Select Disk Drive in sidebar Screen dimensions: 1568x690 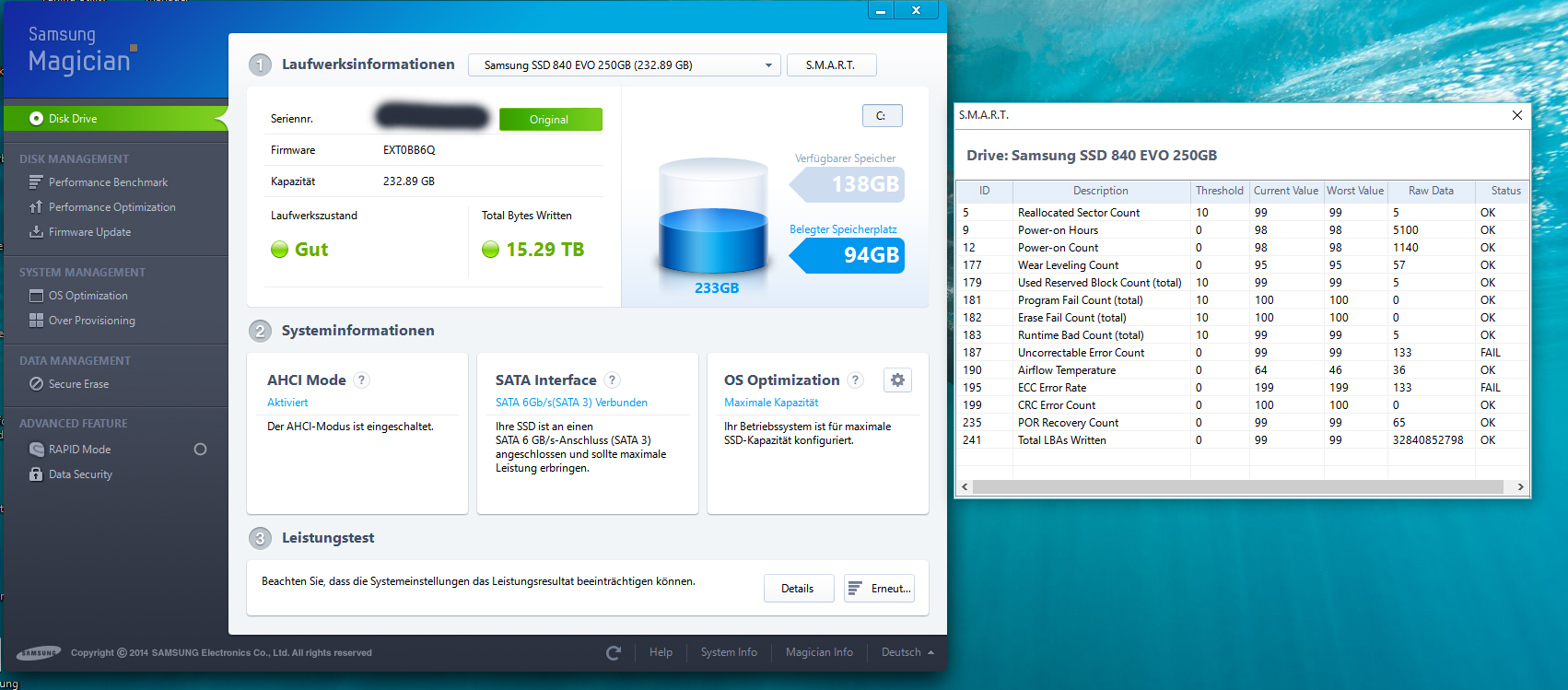[x=114, y=119]
